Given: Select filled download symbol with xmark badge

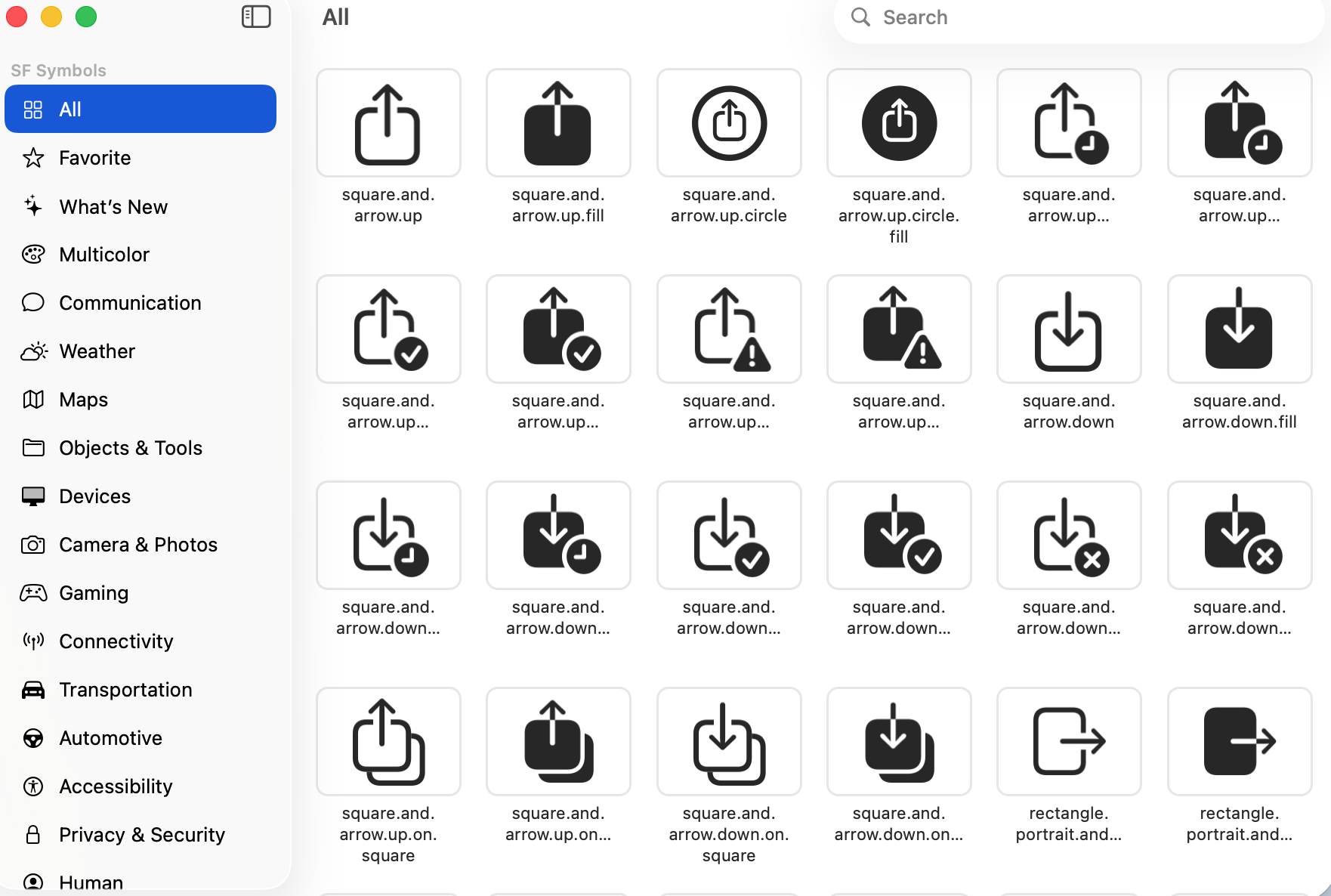Looking at the screenshot, I should pyautogui.click(x=1240, y=536).
